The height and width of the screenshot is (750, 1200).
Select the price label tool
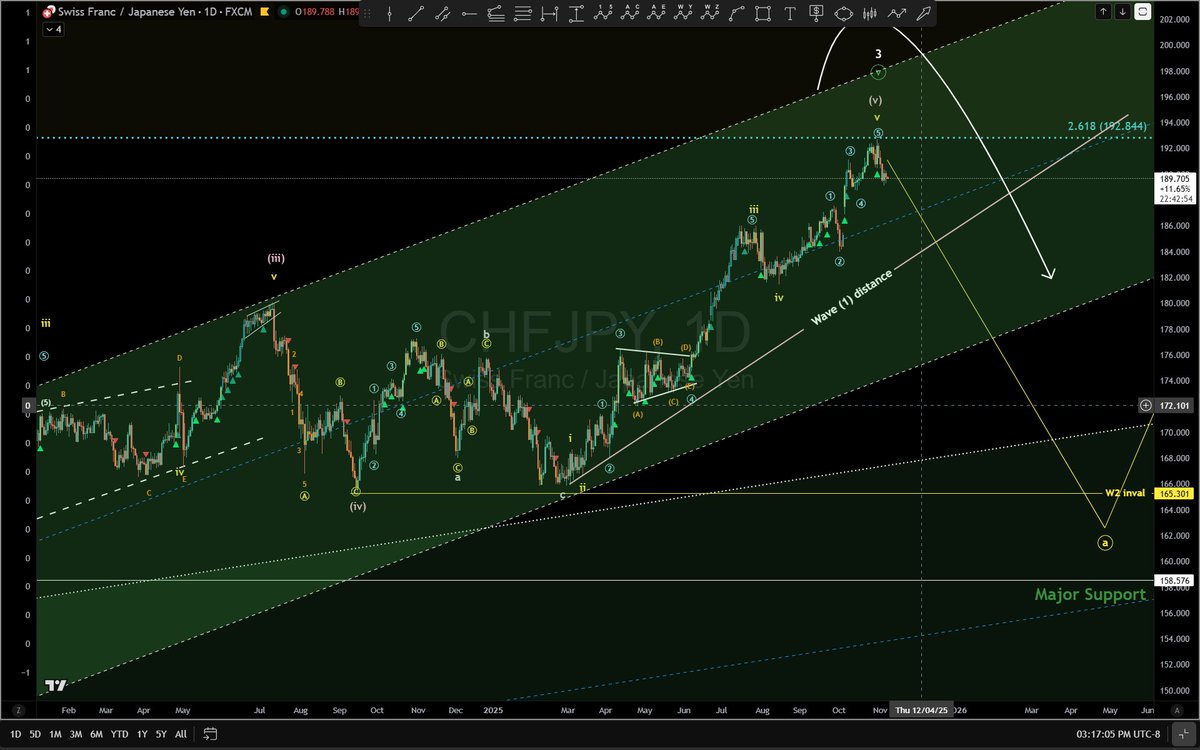(x=816, y=14)
